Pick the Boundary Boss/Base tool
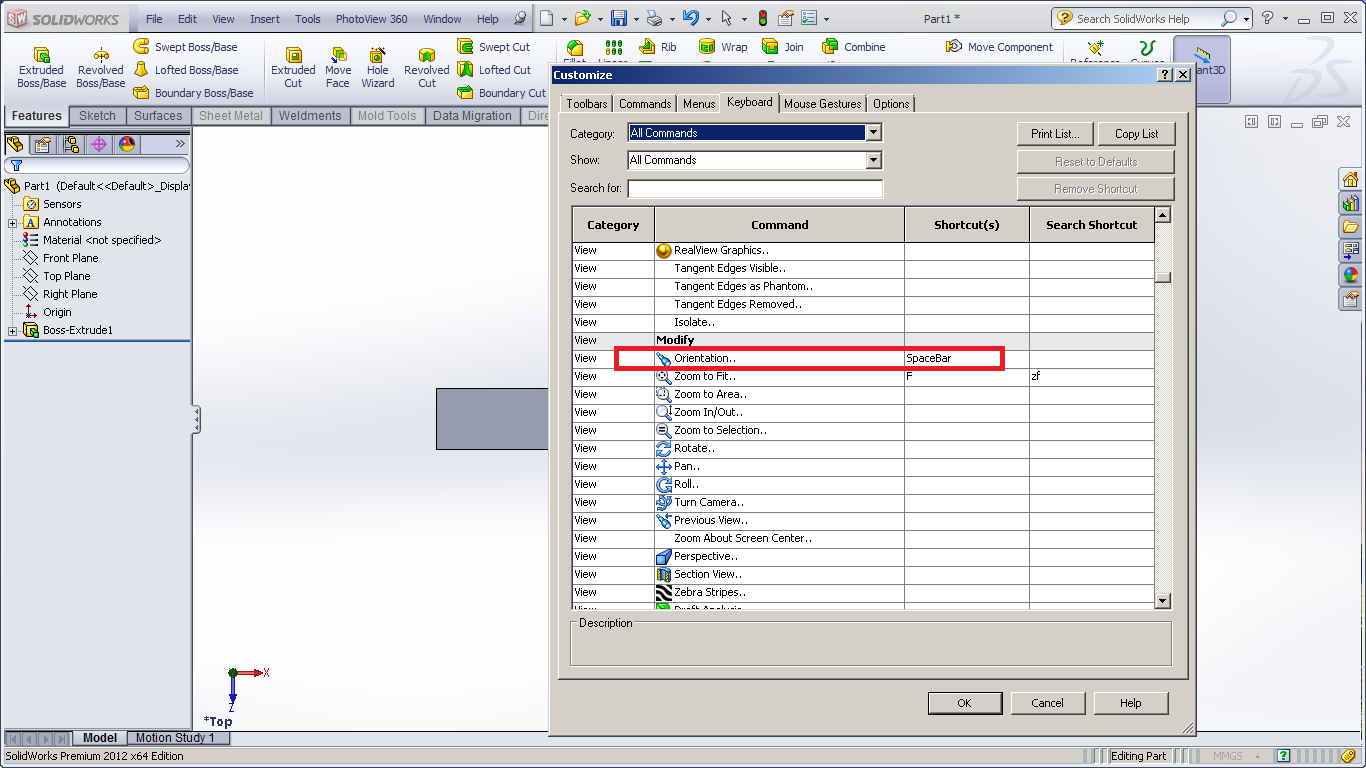The height and width of the screenshot is (768, 1366). (193, 93)
